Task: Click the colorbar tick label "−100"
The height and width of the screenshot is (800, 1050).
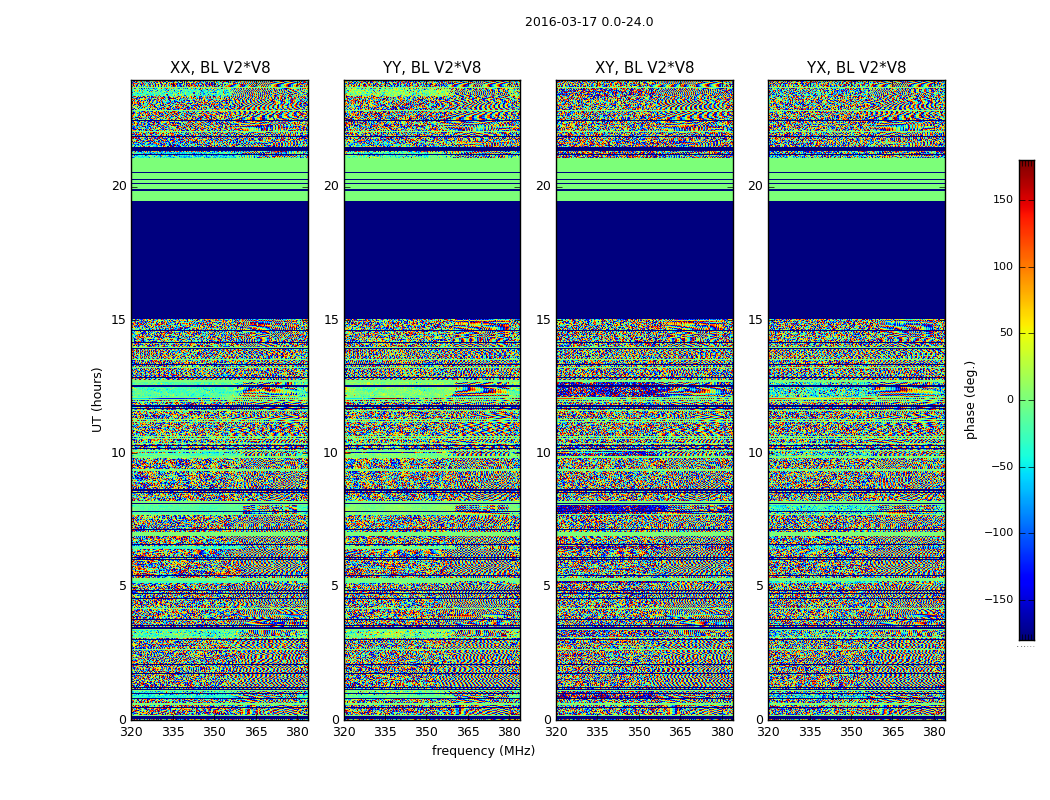Action: [x=999, y=533]
